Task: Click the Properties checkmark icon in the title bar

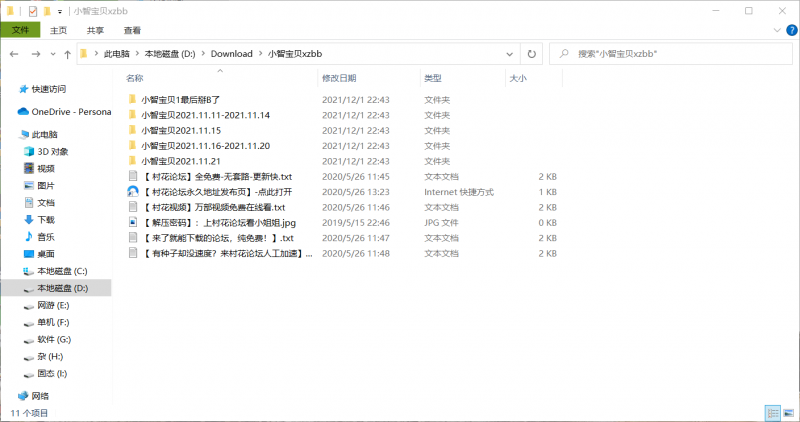Action: pyautogui.click(x=32, y=11)
